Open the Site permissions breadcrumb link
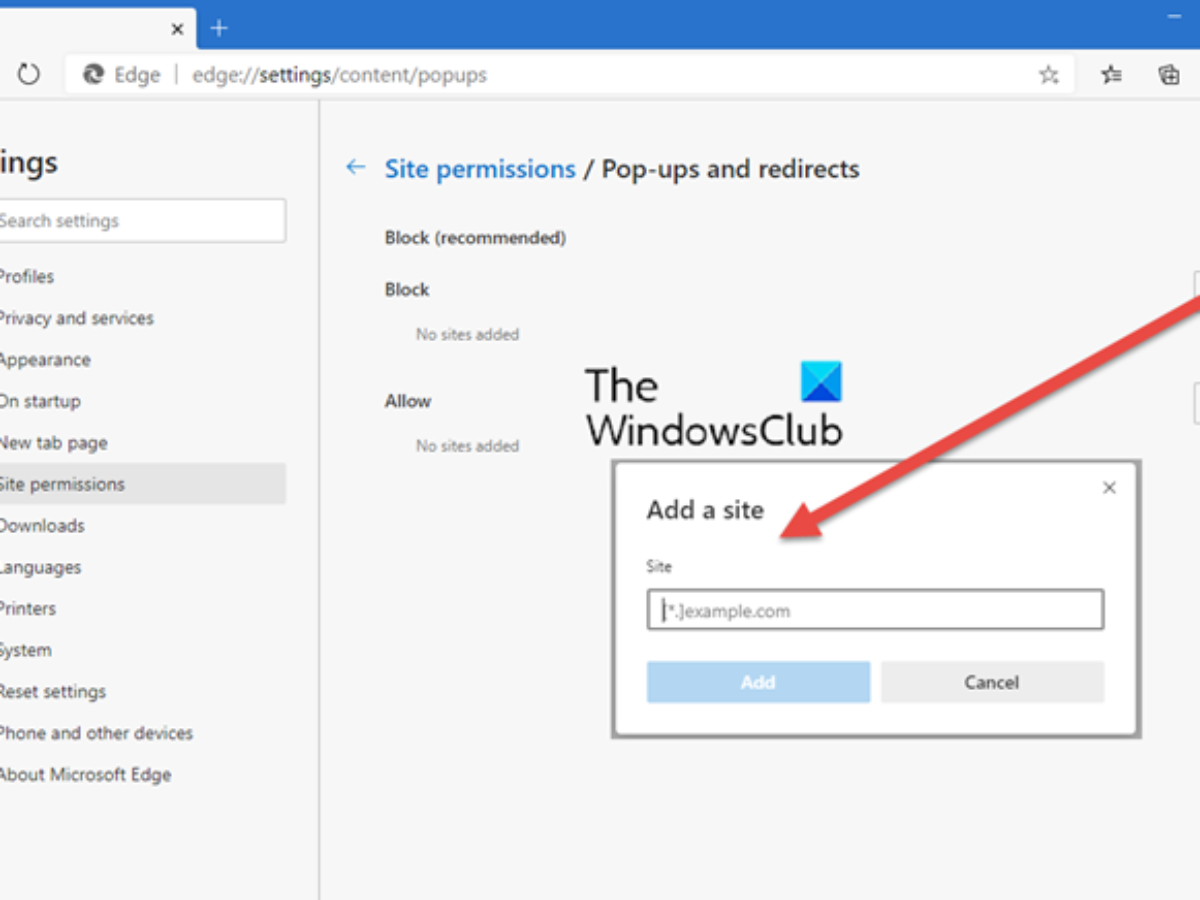 click(x=480, y=169)
